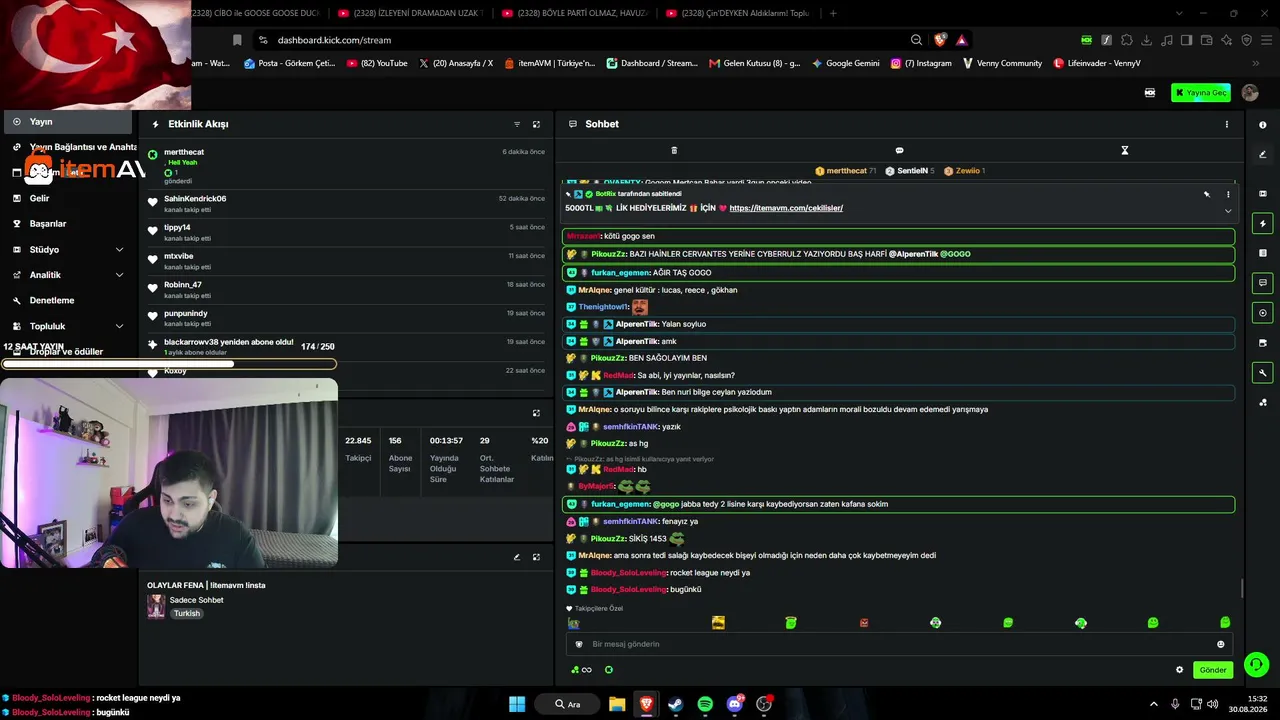Open the green support headset chat bubble
This screenshot has width=1280, height=720.
(1256, 664)
